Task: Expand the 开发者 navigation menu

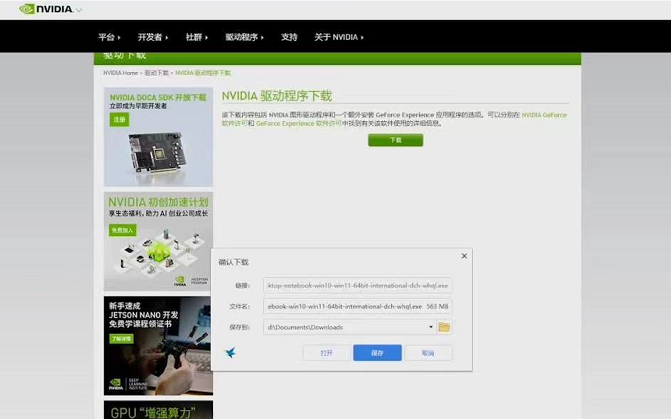Action: [x=152, y=37]
